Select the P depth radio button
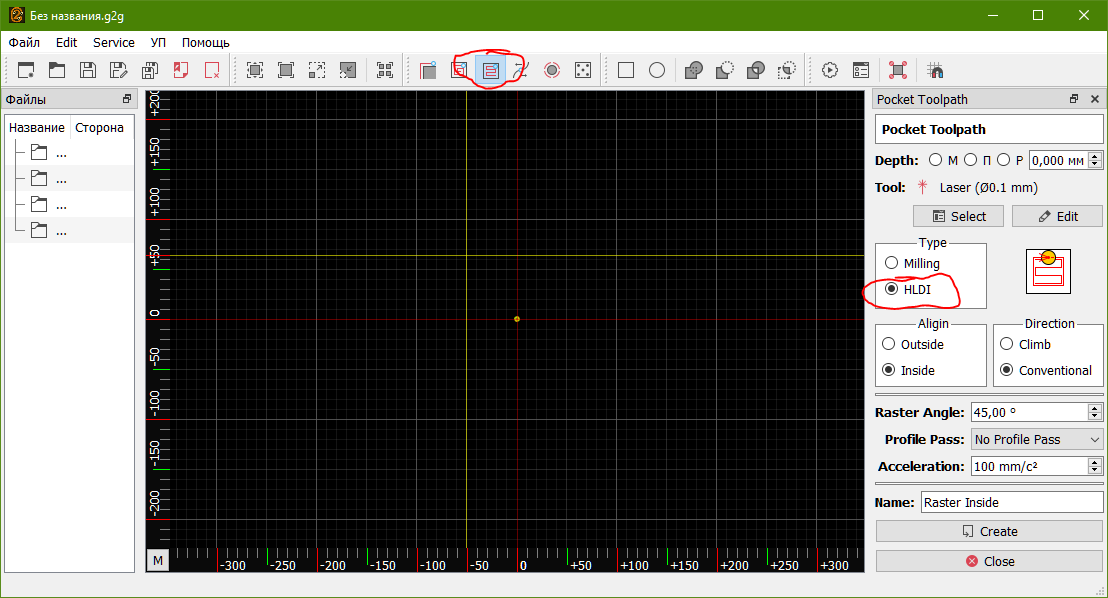The image size is (1108, 598). click(x=1003, y=160)
